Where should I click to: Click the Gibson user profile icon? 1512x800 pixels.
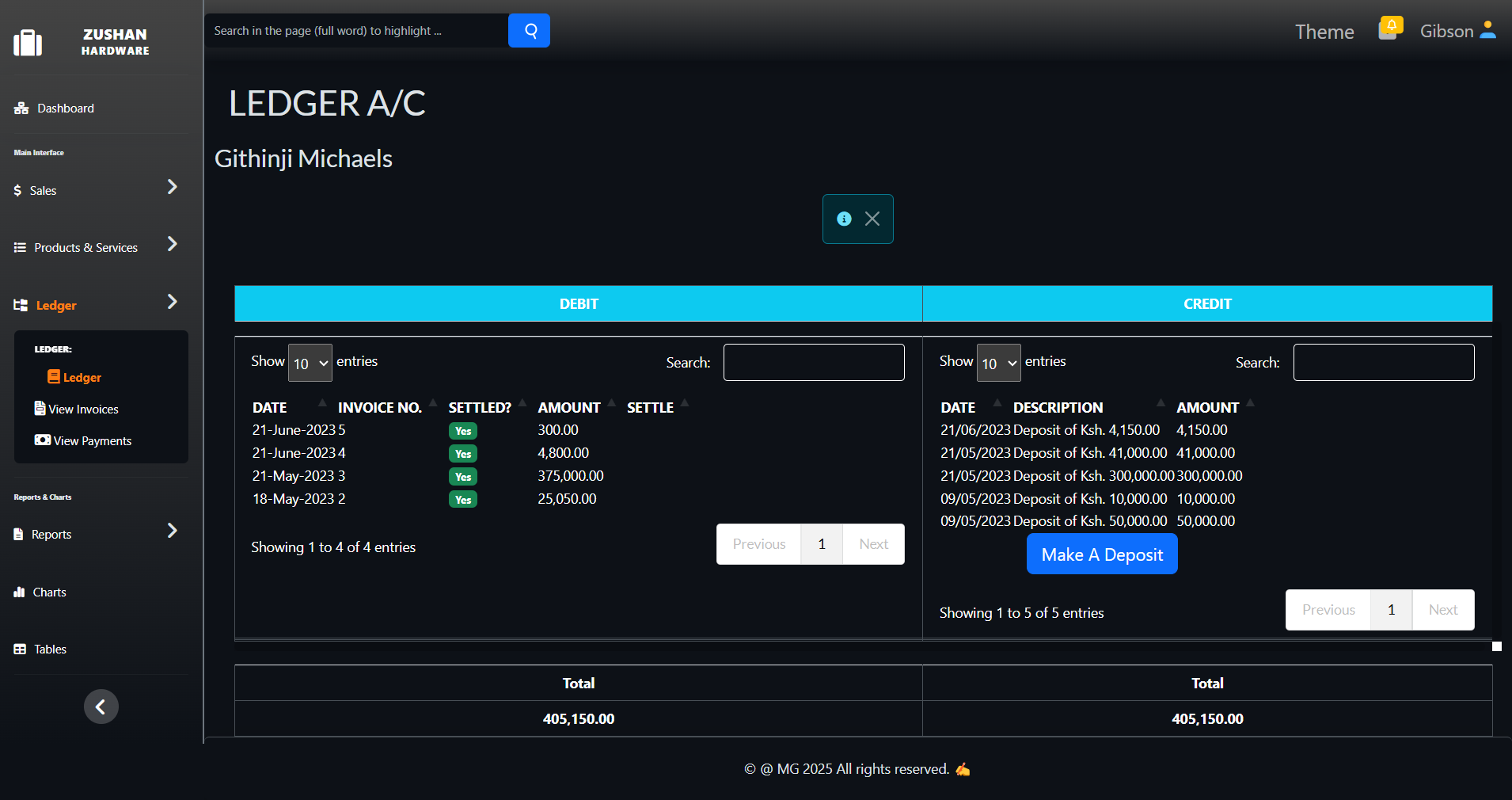(1487, 30)
